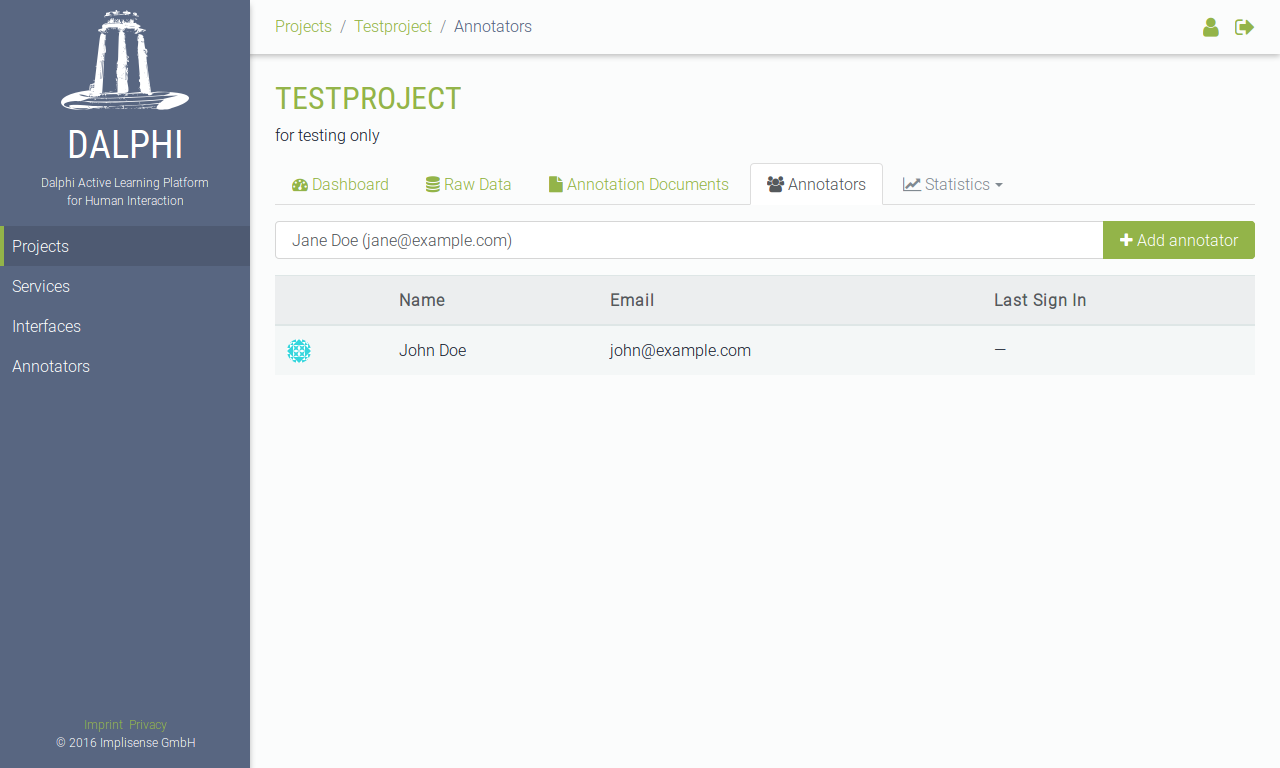Open the Dashboard tab

pos(340,184)
